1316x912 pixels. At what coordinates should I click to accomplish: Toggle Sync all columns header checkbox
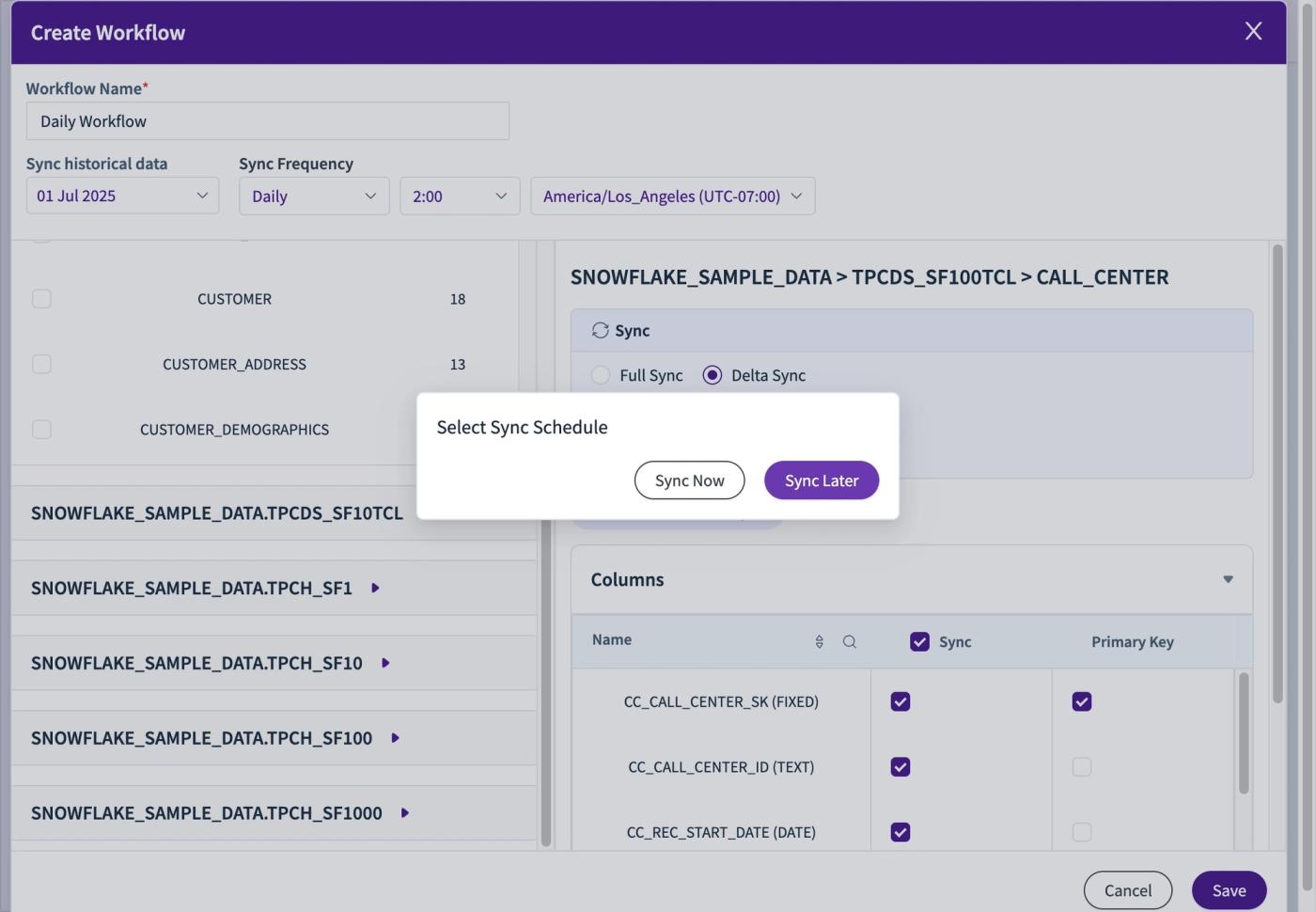(x=919, y=641)
